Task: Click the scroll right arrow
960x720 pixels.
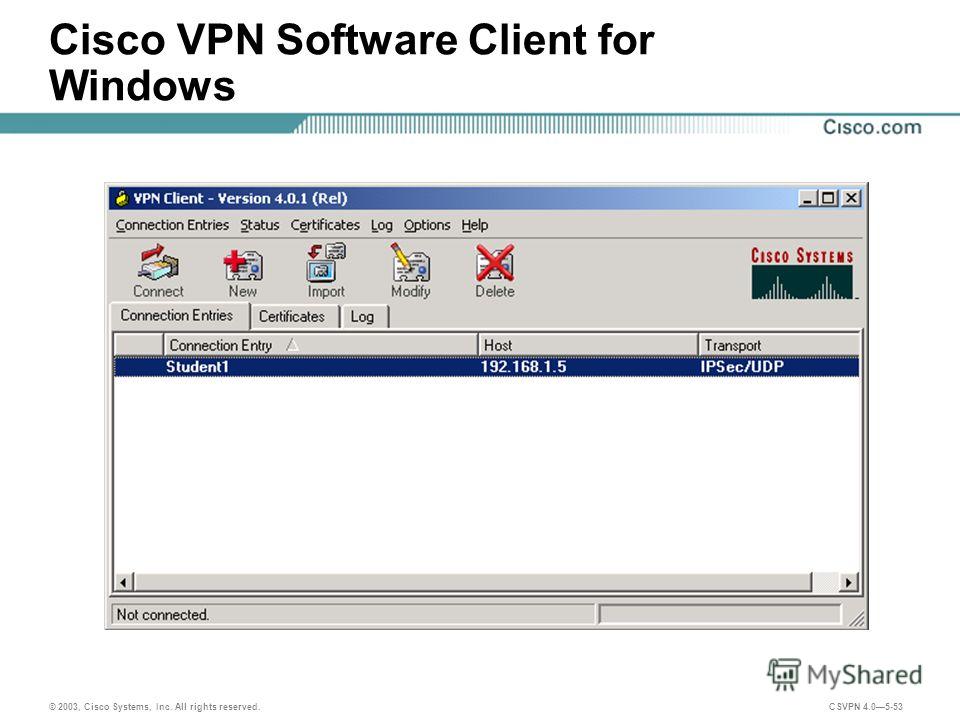Action: [x=849, y=582]
